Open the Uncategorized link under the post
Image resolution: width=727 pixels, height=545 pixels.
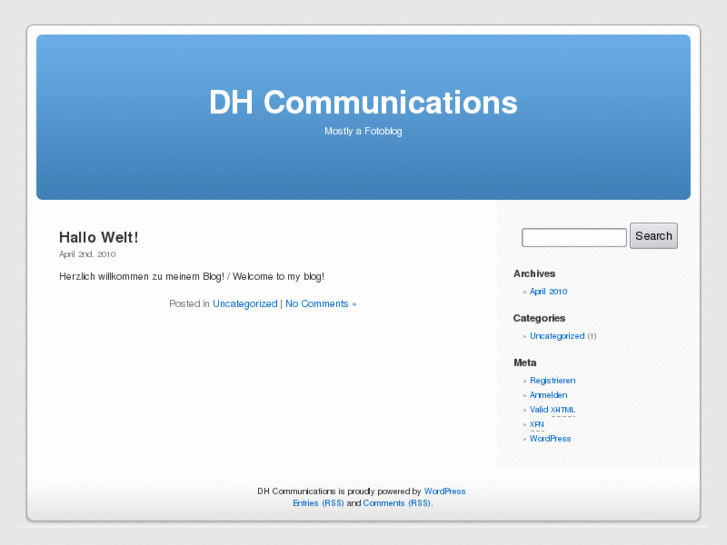click(x=245, y=304)
